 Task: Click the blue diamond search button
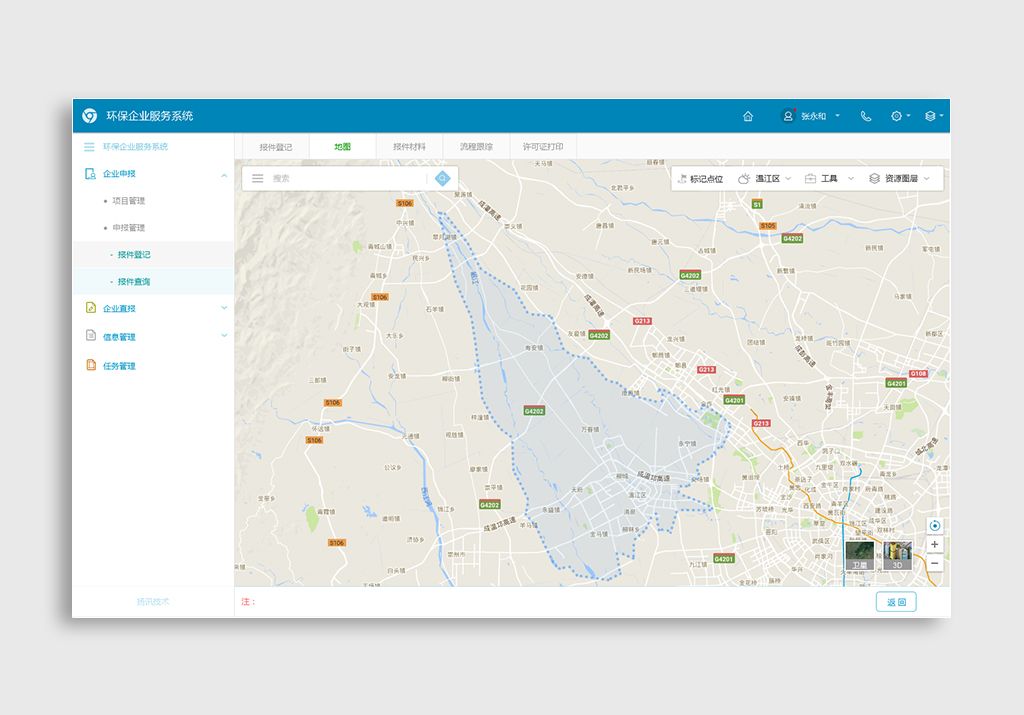click(443, 178)
